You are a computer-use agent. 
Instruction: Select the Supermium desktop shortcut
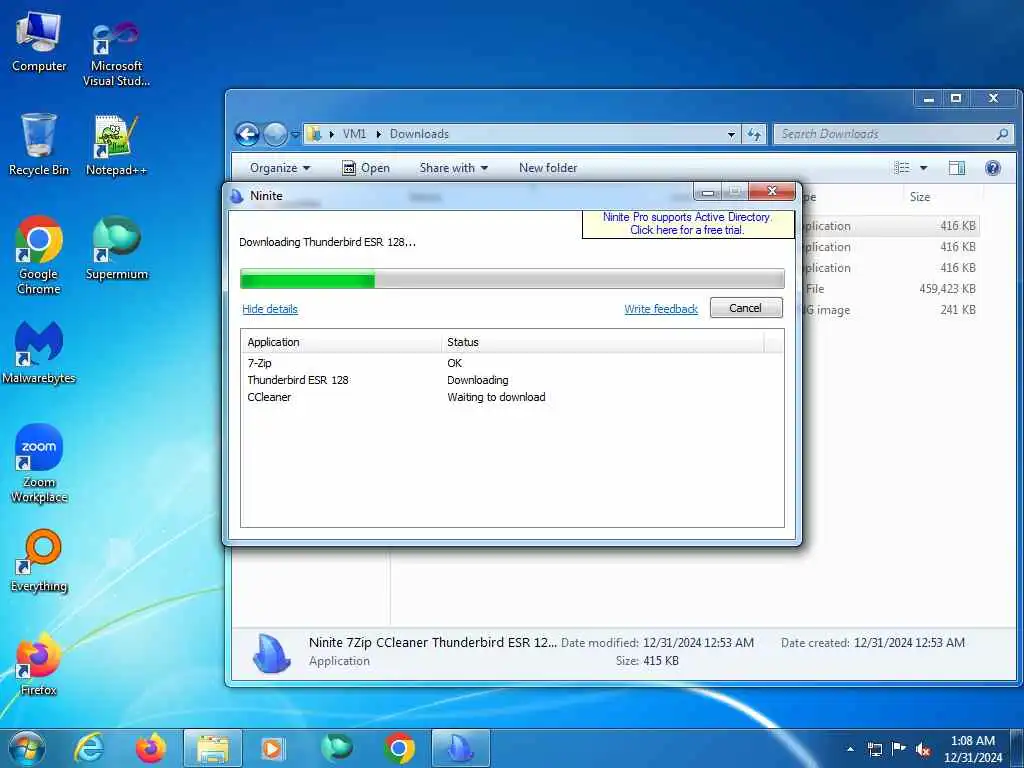(x=117, y=248)
